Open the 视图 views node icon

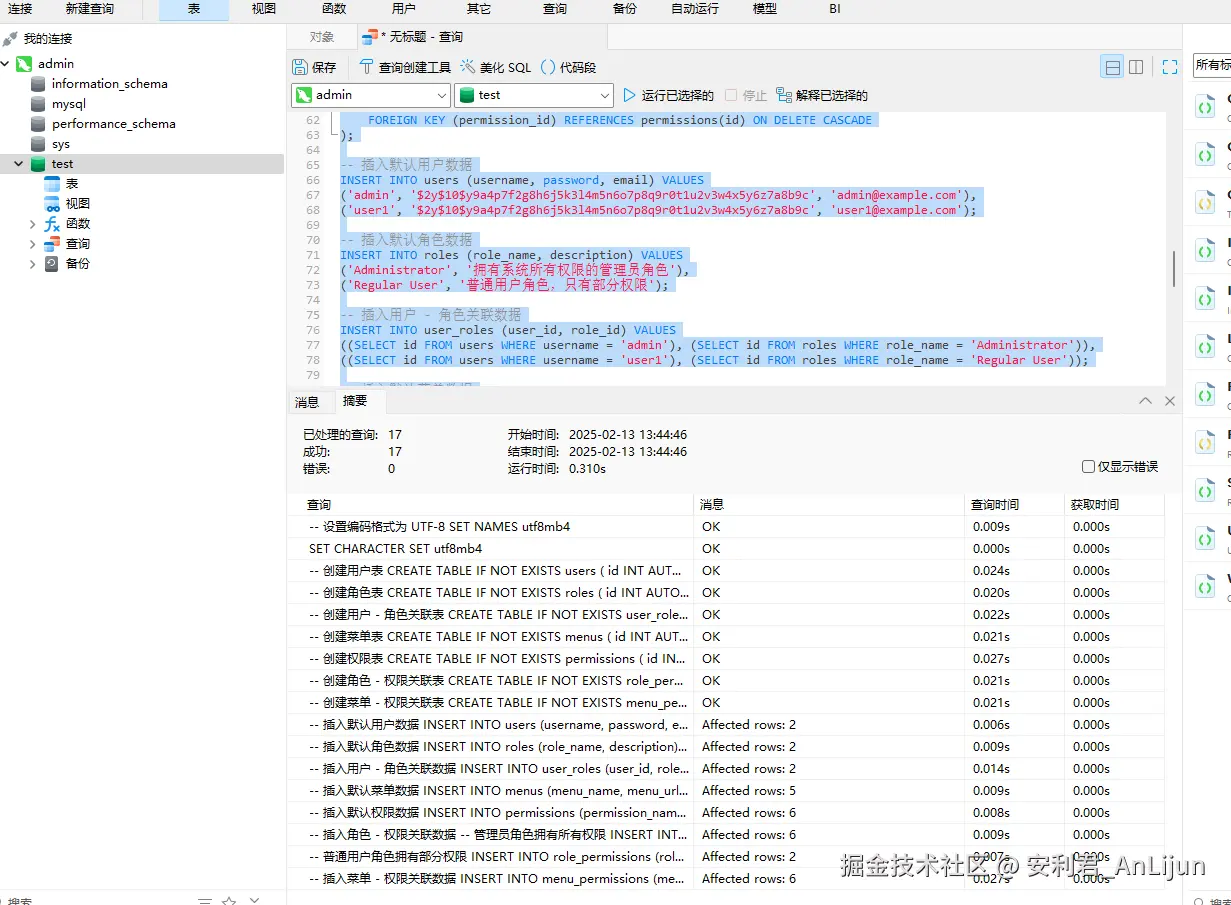pyautogui.click(x=52, y=204)
